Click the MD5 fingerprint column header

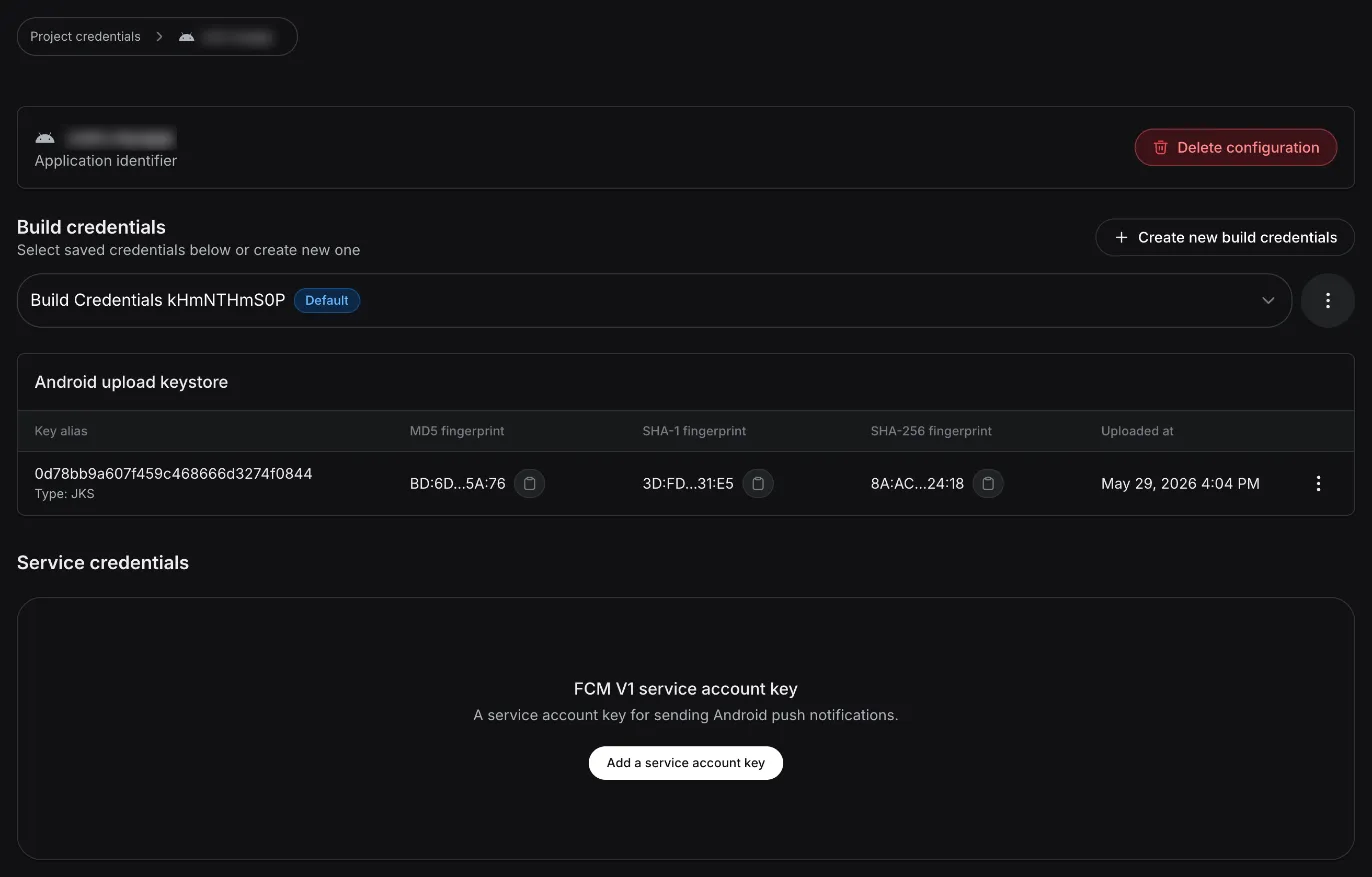coord(457,431)
